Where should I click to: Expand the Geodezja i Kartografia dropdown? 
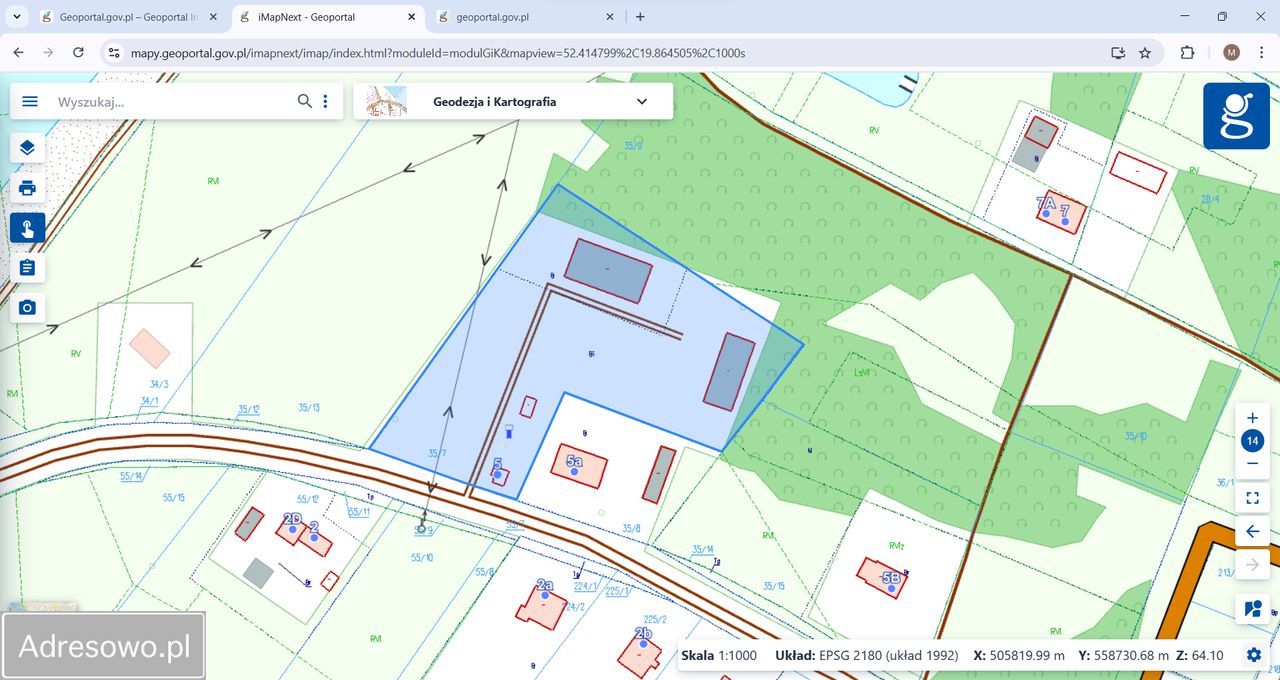tap(642, 101)
